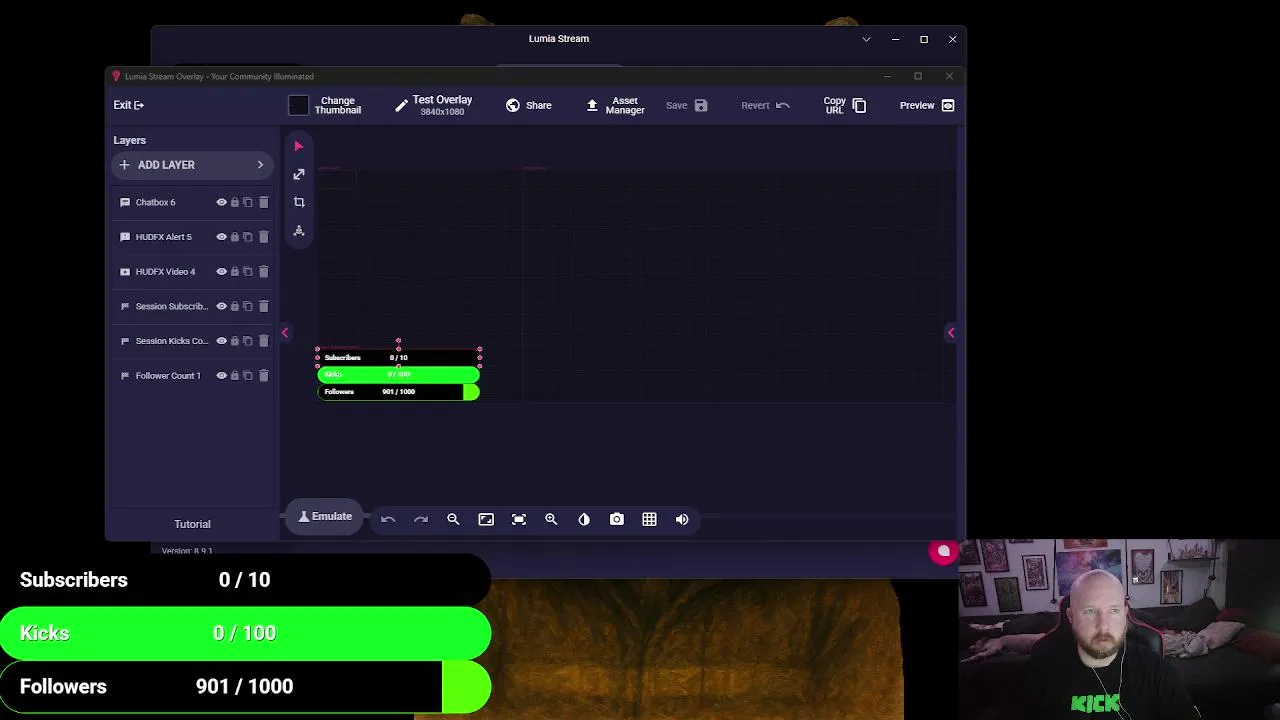
Task: Delete the Session Kicks Co... layer
Action: tap(263, 341)
